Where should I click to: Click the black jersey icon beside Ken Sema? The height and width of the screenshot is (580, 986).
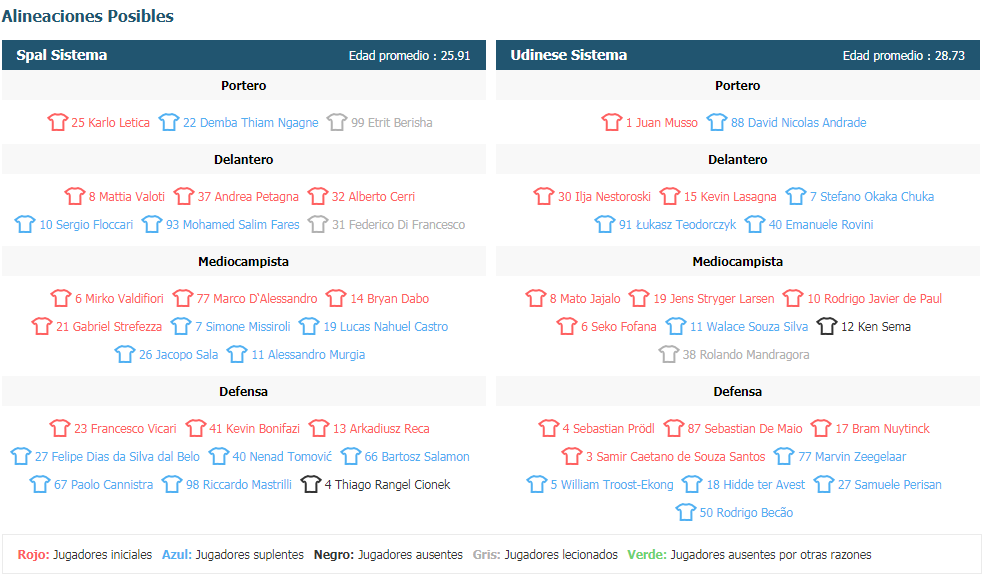point(827,326)
